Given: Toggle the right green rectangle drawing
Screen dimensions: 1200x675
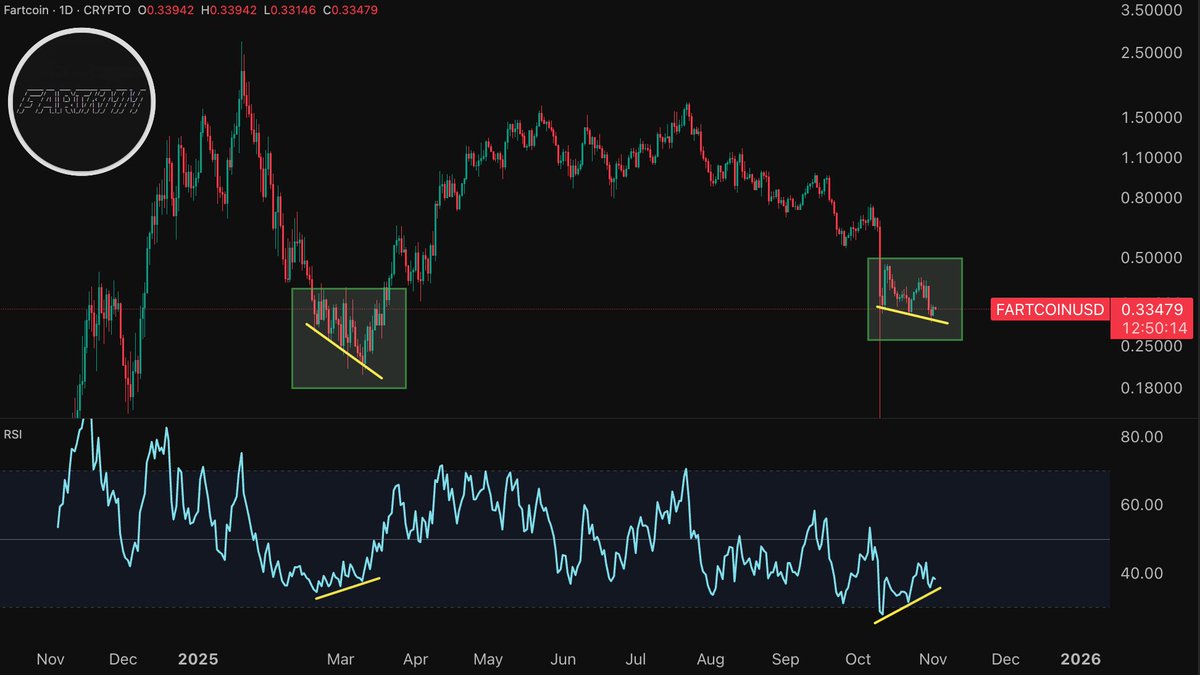Looking at the screenshot, I should (x=915, y=299).
